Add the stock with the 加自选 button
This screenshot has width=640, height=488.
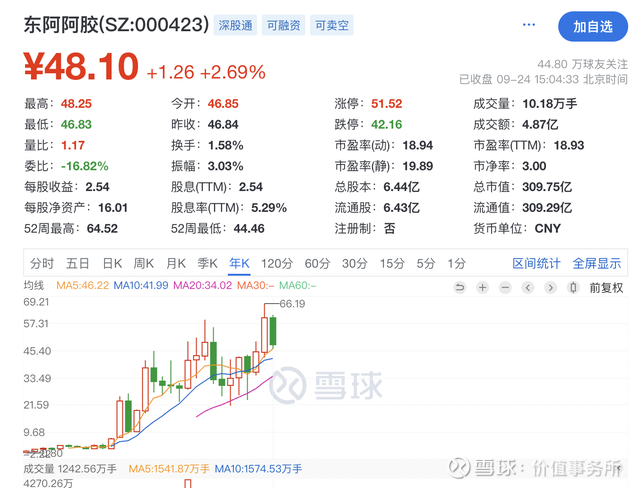click(593, 27)
